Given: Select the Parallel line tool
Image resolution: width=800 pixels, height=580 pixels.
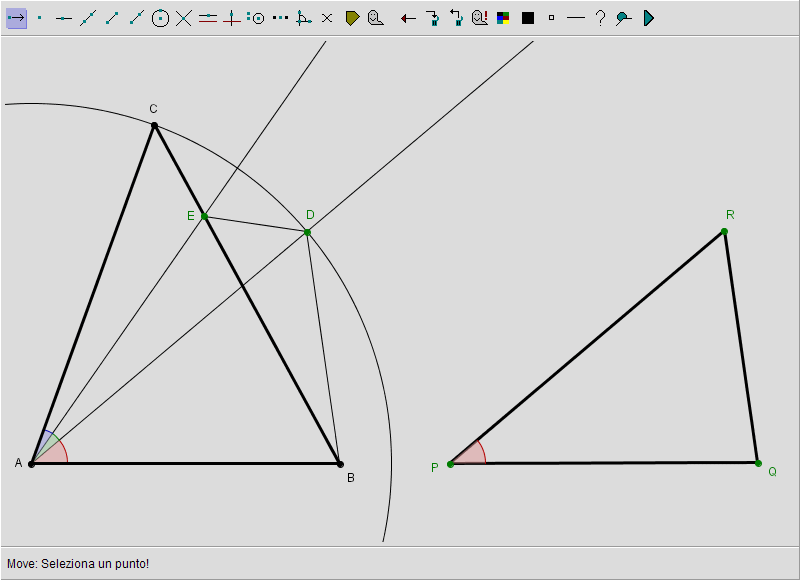Looking at the screenshot, I should pos(208,18).
